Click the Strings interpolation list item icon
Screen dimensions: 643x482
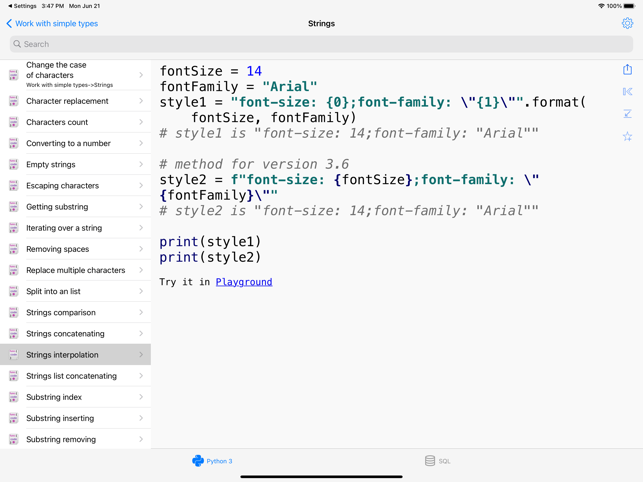pyautogui.click(x=13, y=355)
